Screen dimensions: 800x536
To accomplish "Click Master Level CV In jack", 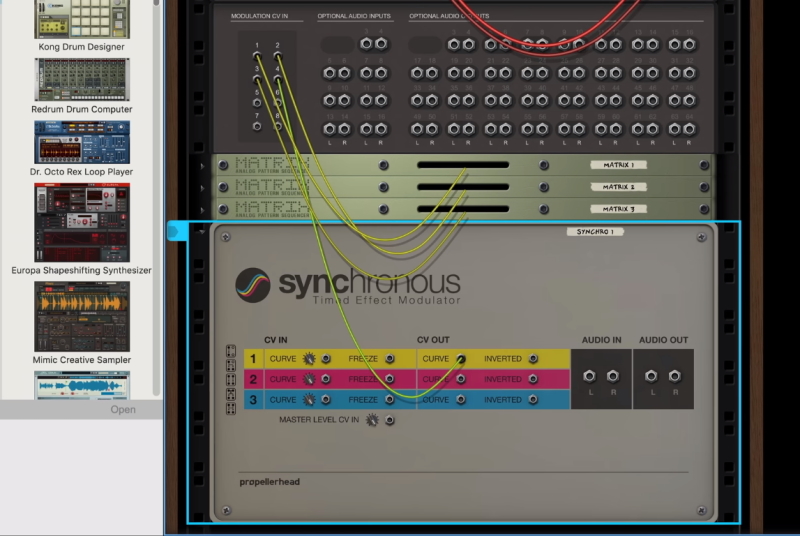I will 390,420.
